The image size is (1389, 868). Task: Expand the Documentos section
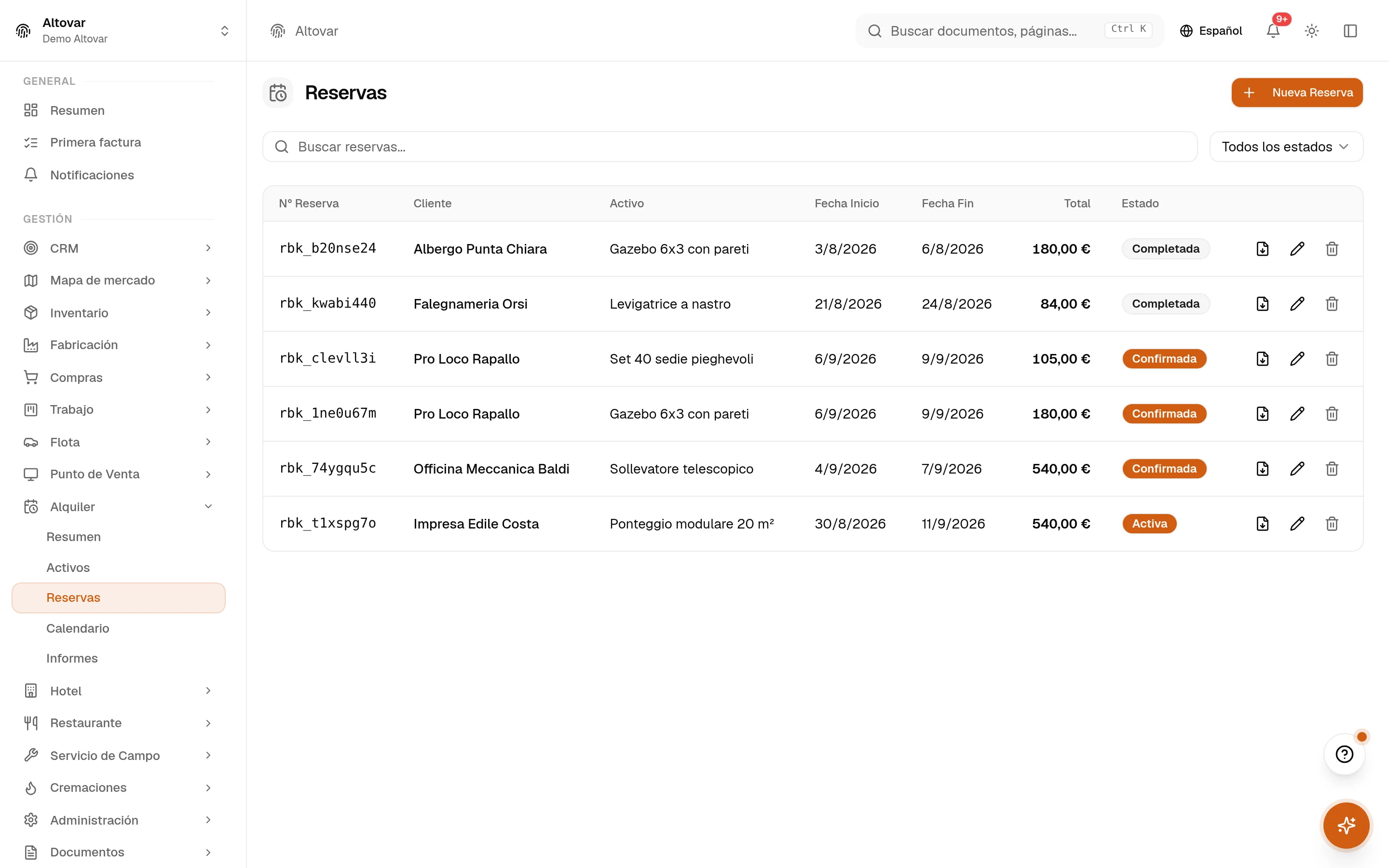point(118,852)
